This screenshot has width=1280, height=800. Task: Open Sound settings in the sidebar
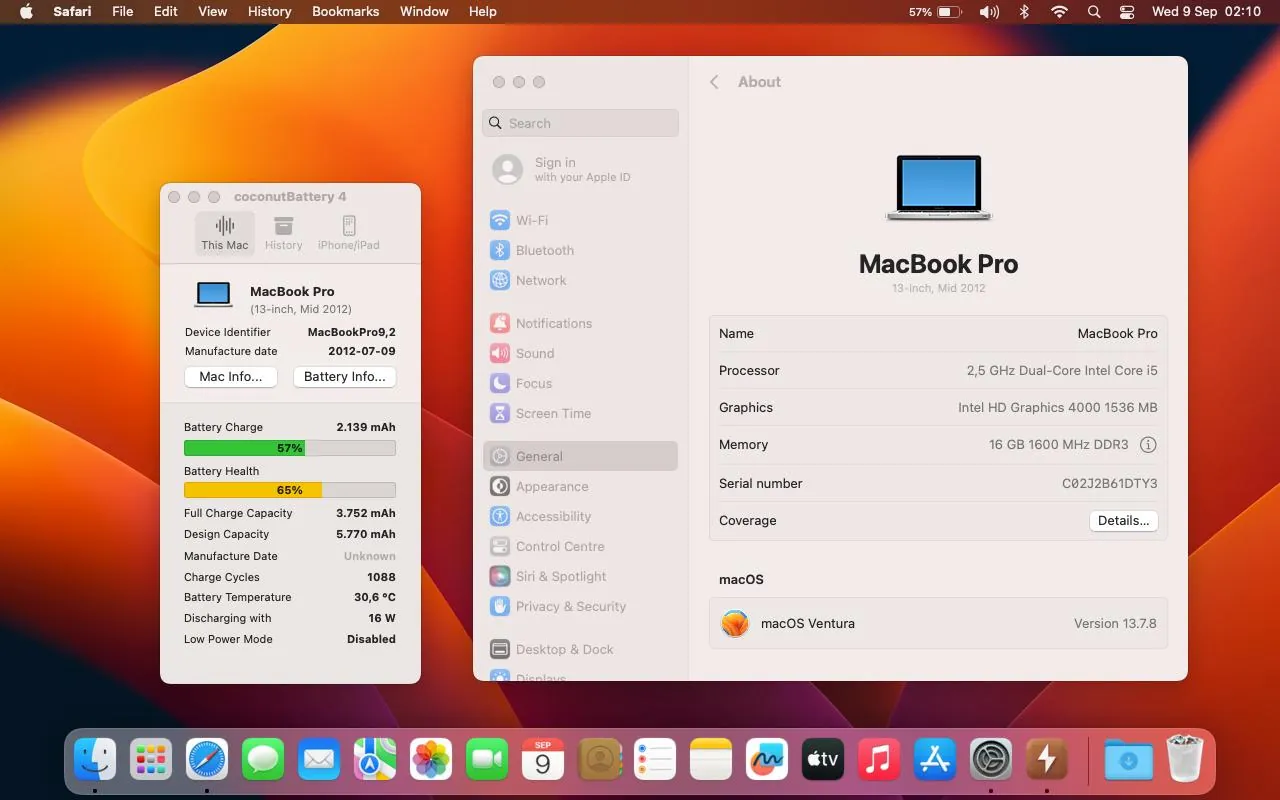click(580, 353)
